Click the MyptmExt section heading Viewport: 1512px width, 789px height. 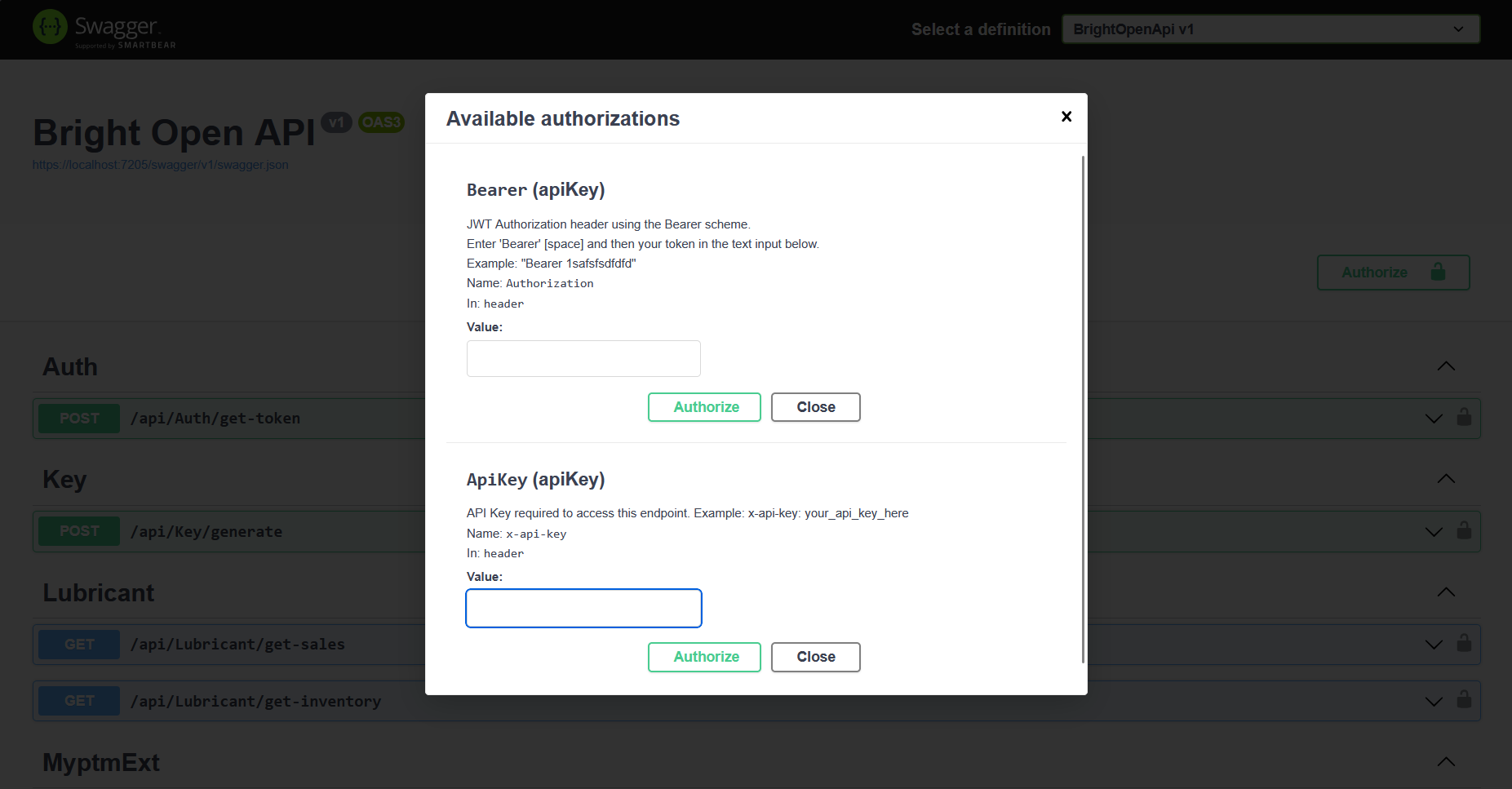pyautogui.click(x=101, y=763)
